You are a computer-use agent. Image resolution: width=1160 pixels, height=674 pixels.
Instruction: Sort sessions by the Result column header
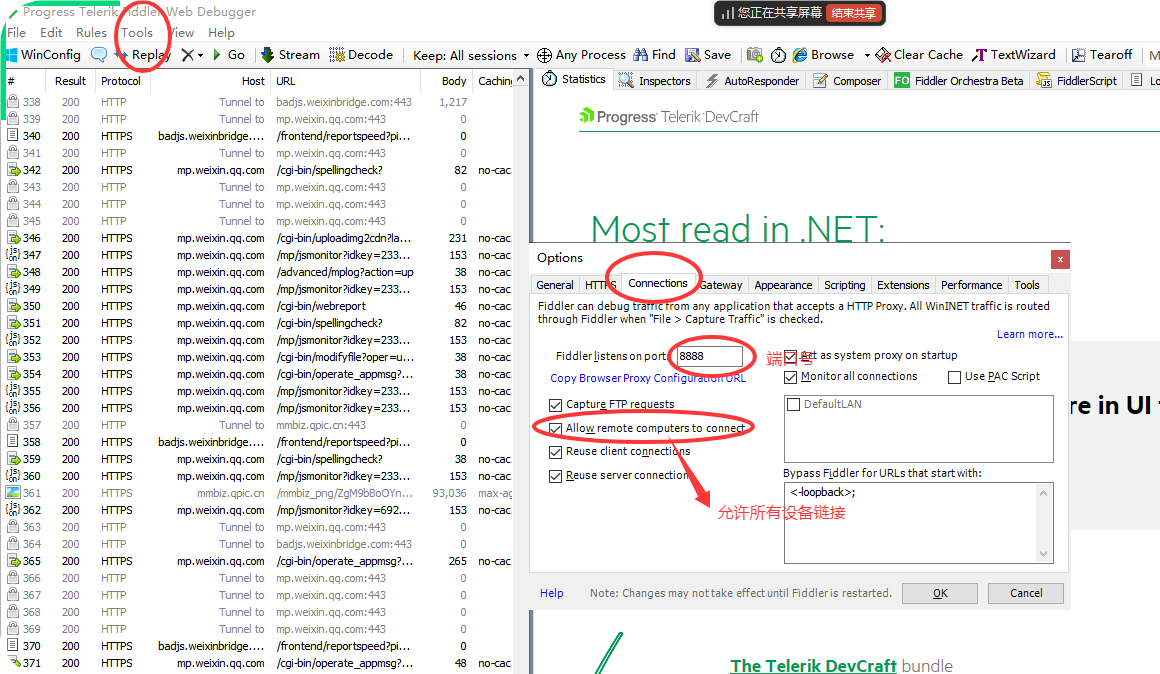(x=70, y=81)
